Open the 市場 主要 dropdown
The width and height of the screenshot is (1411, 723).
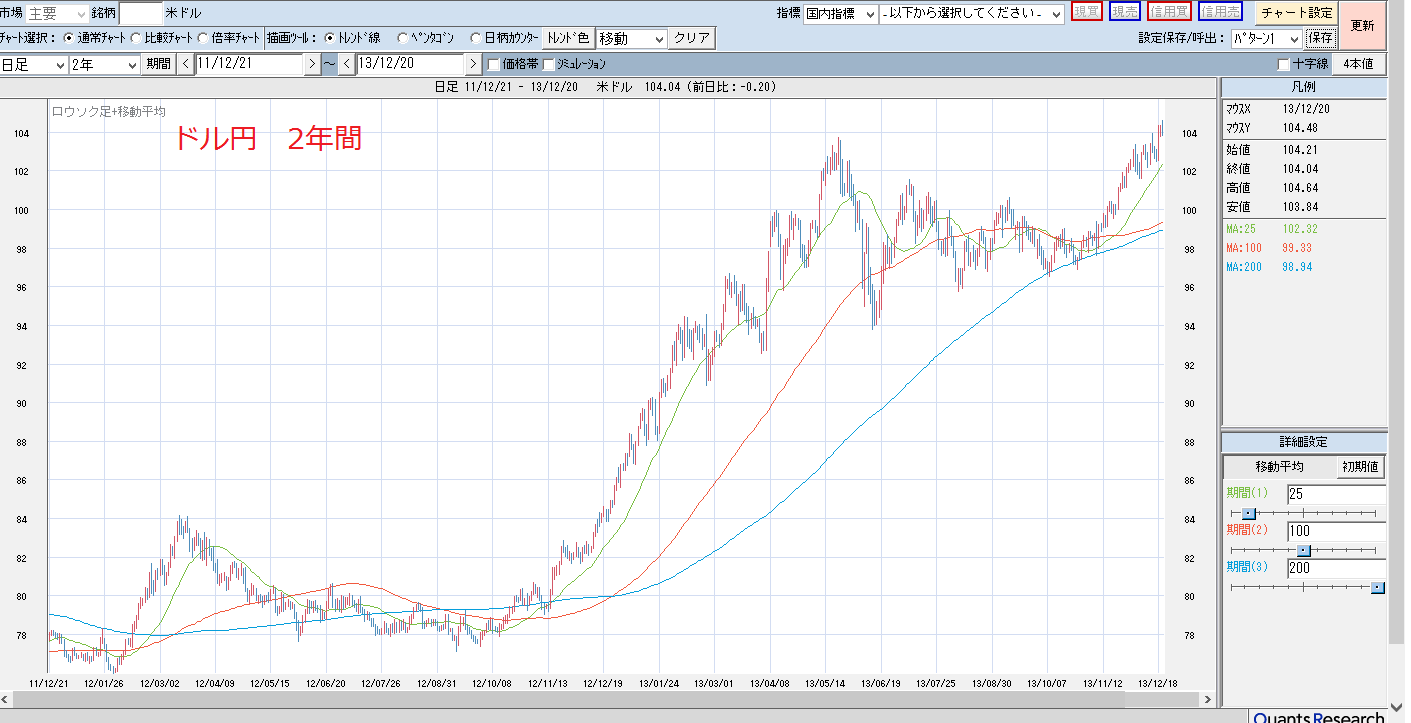pos(58,14)
